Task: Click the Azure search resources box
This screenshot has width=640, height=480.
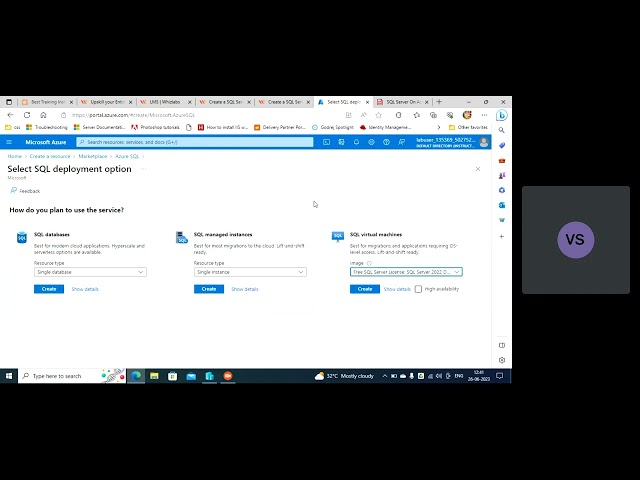Action: click(195, 142)
